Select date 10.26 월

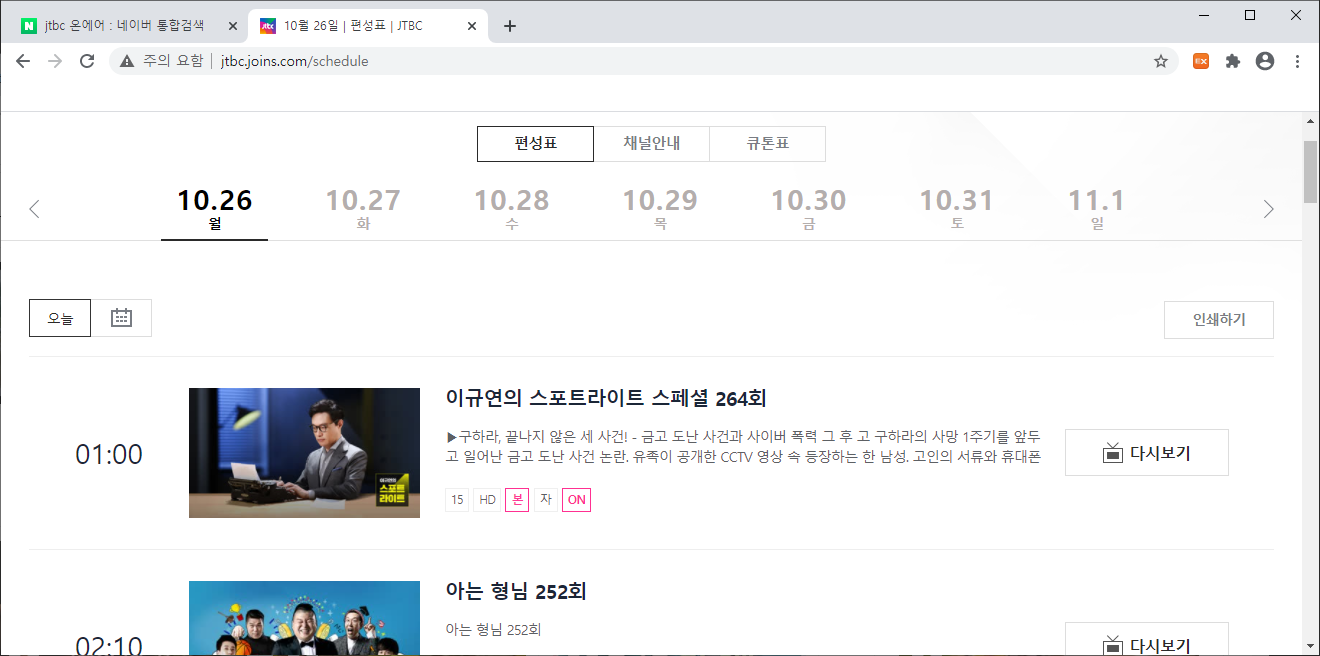(215, 210)
